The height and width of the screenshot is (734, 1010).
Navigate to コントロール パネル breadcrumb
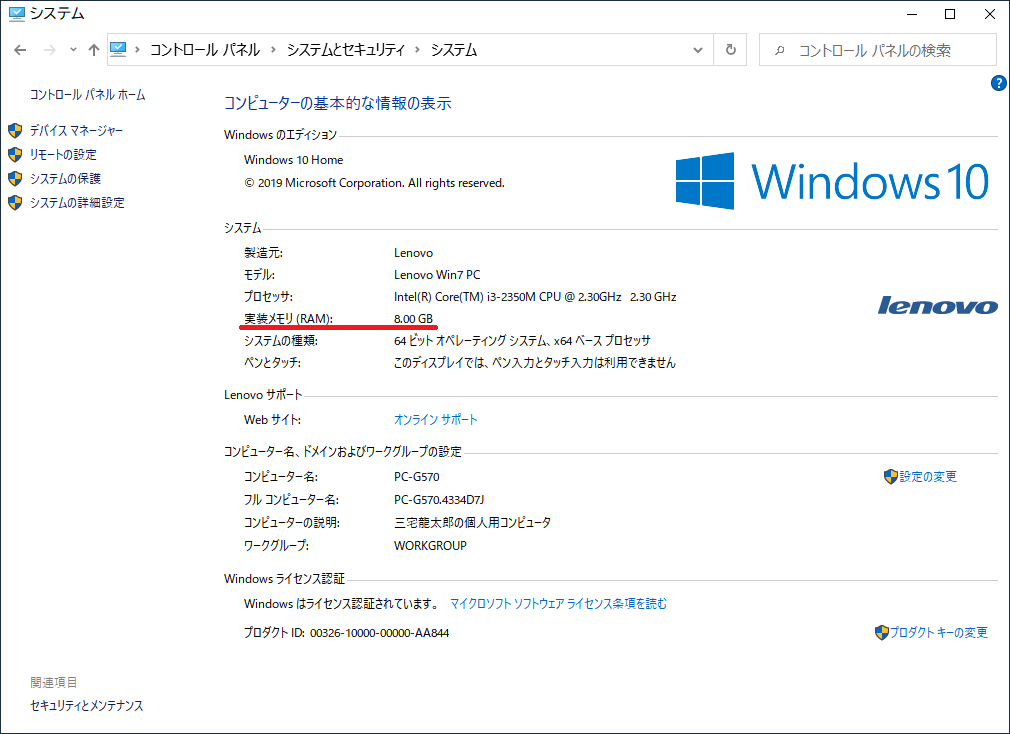click(x=204, y=50)
